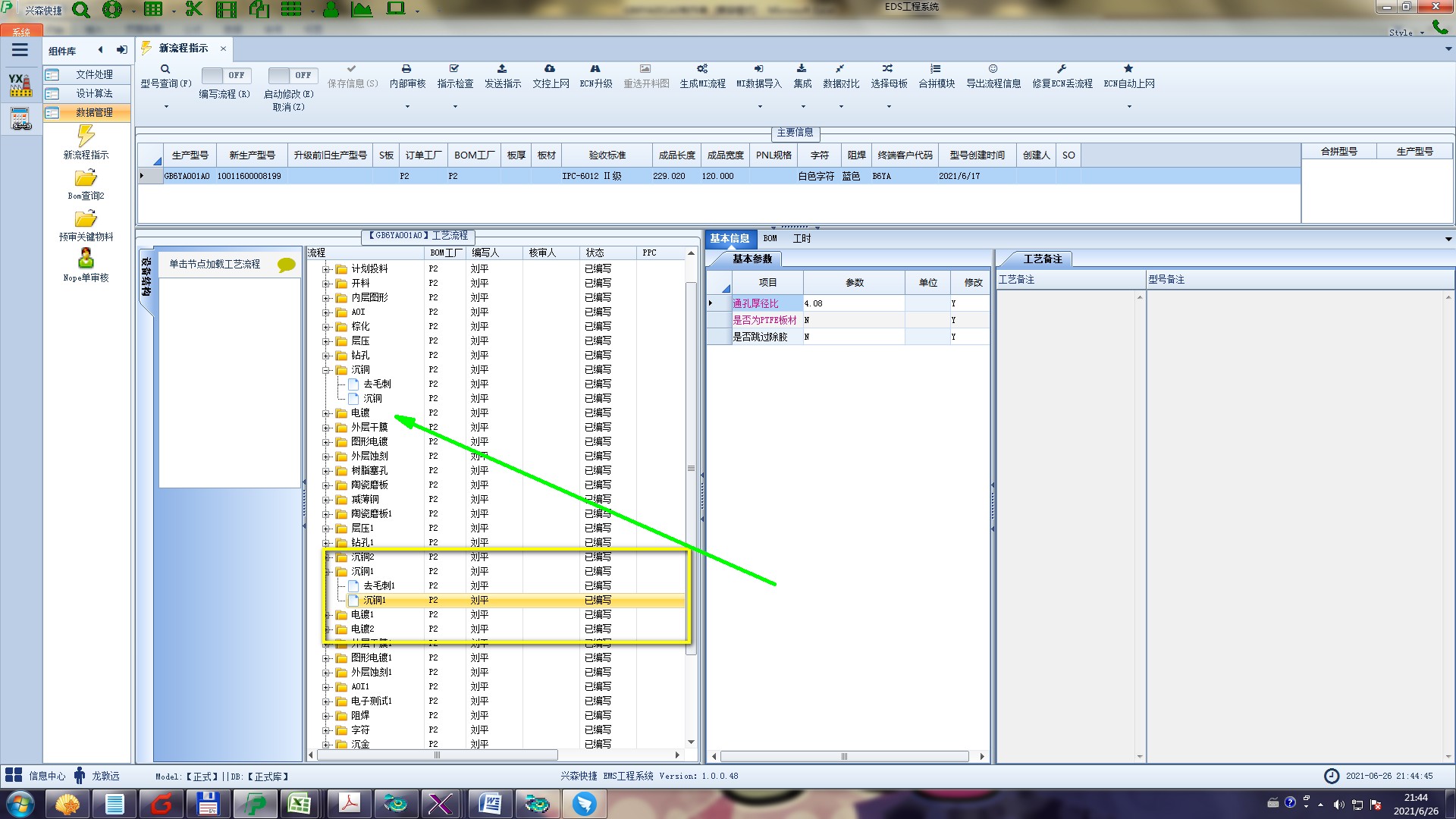The image size is (1456, 819).
Task: Click the 修复ECN丢流程 wrench icon
Action: (x=1062, y=69)
